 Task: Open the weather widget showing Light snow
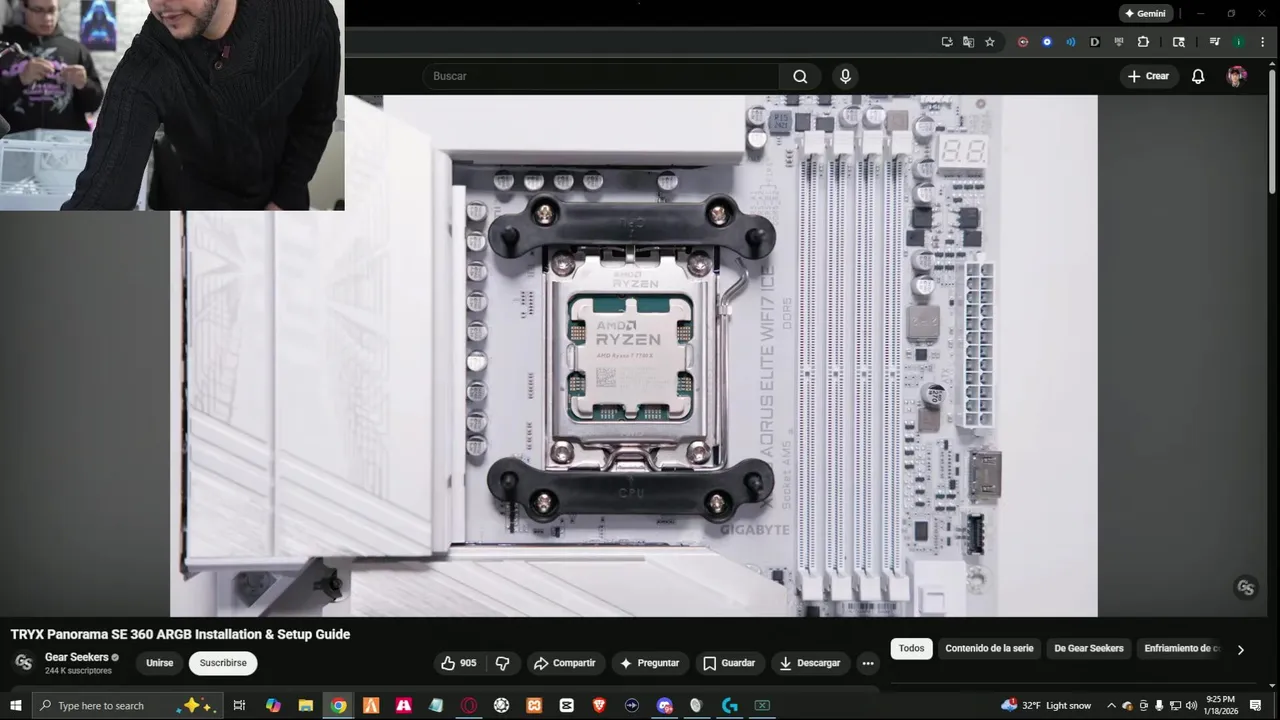pyautogui.click(x=1047, y=705)
